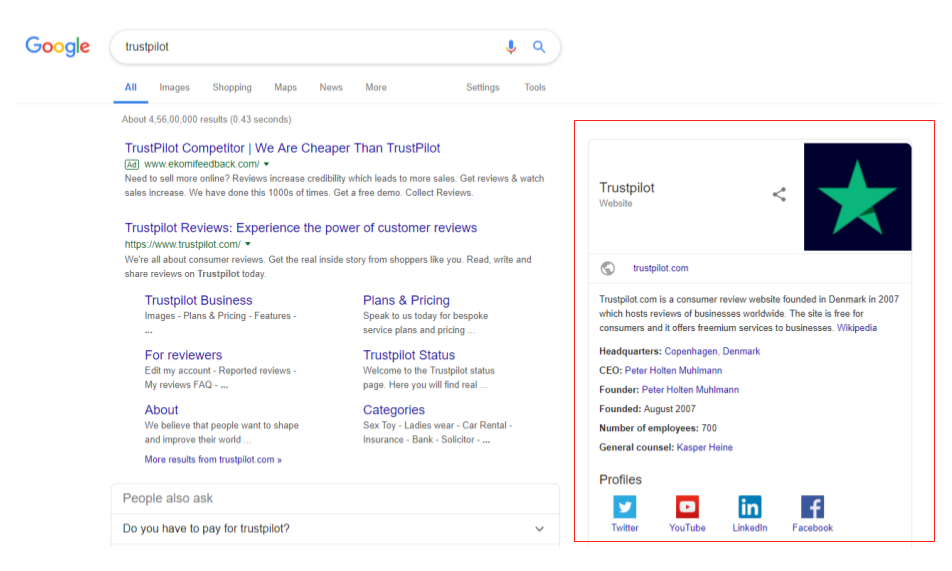Click the 'Founded: August 2007' text
This screenshot has height=571, width=952.
point(647,409)
